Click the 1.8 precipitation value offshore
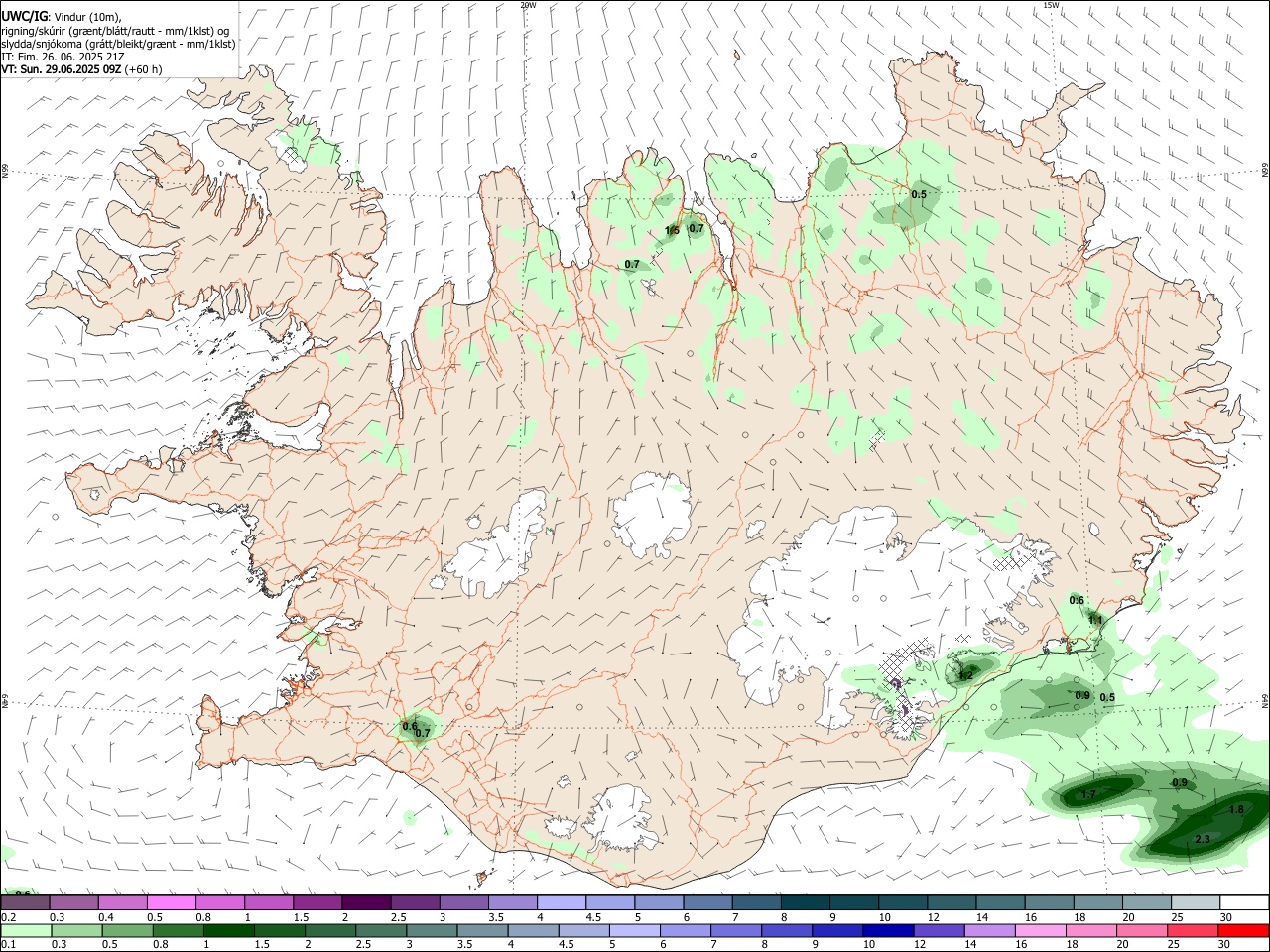Image resolution: width=1270 pixels, height=952 pixels. click(1236, 810)
